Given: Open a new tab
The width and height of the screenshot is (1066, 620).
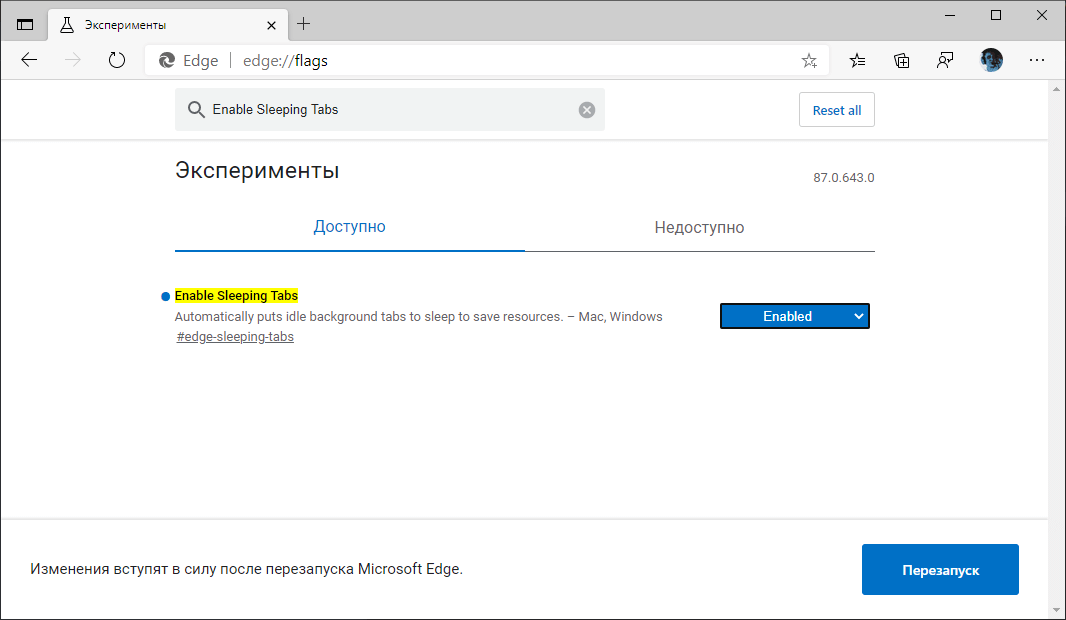Looking at the screenshot, I should tap(304, 24).
